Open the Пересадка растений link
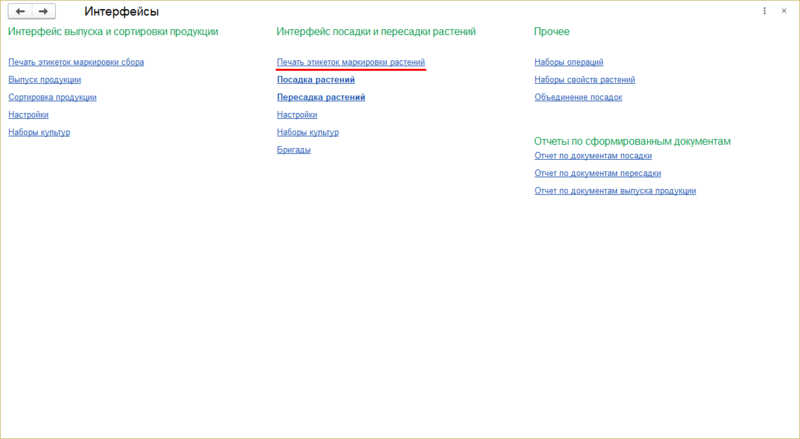Screen dimensions: 800x439 tap(321, 97)
